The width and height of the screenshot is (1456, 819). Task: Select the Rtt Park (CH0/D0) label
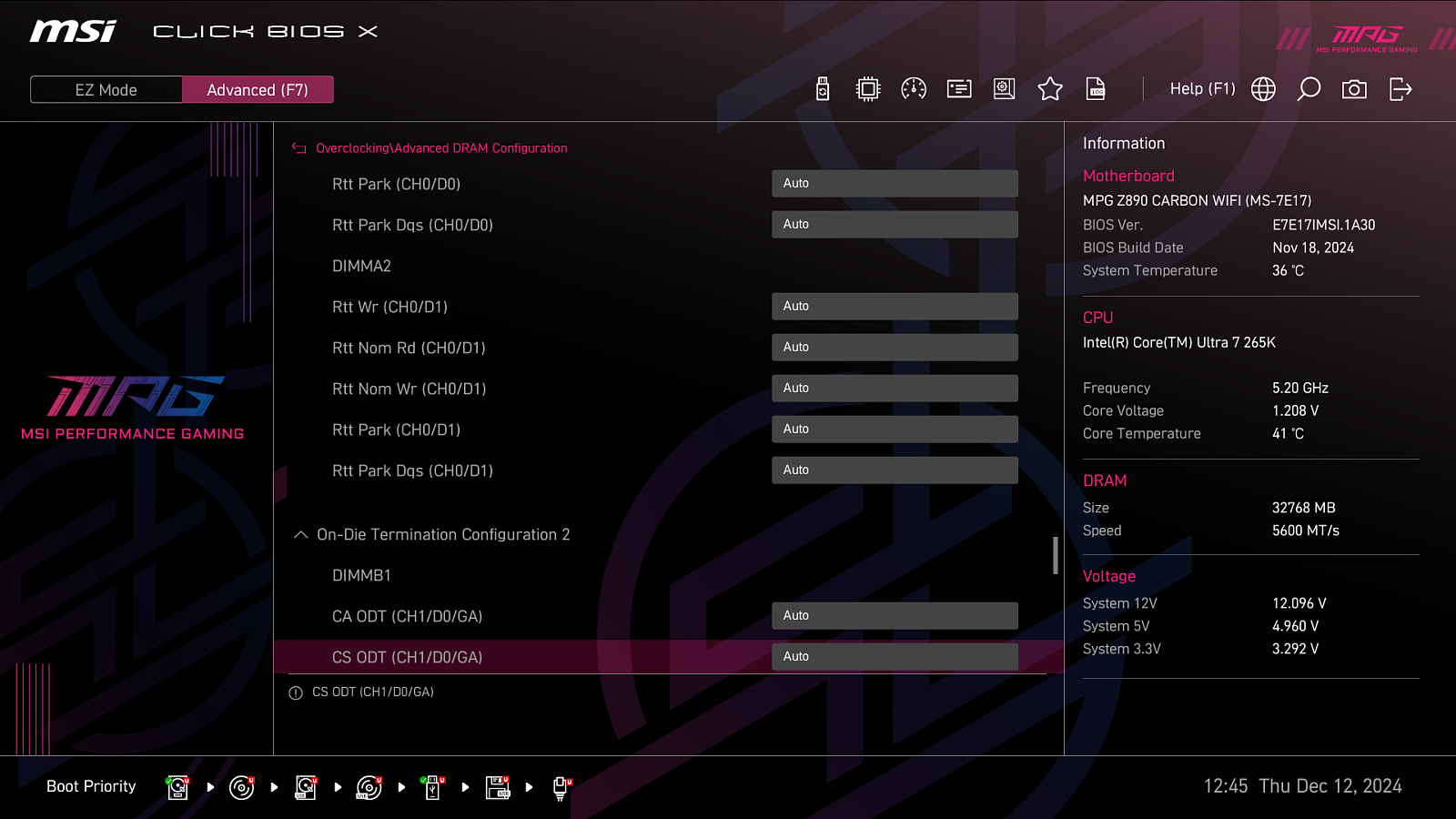click(x=396, y=184)
